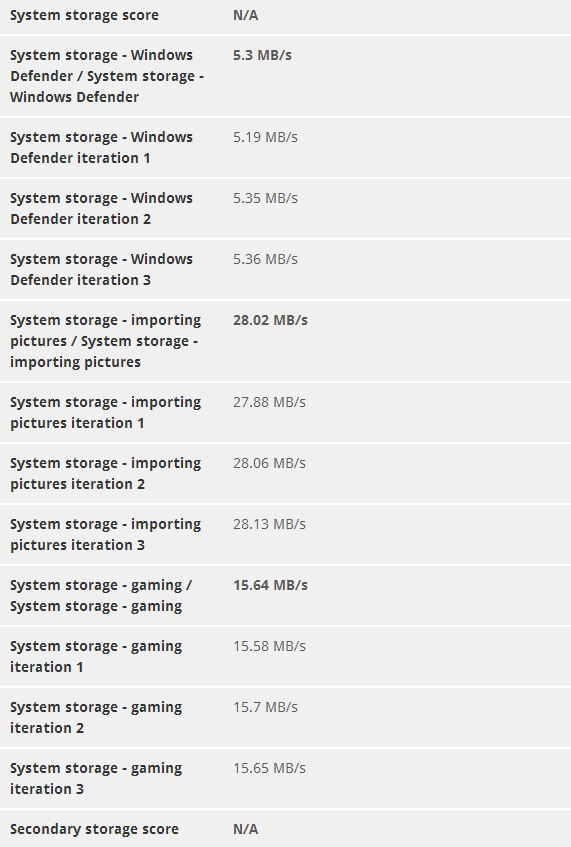571x847 pixels.
Task: Click the 5.36 MB/s value
Action: pos(265,259)
